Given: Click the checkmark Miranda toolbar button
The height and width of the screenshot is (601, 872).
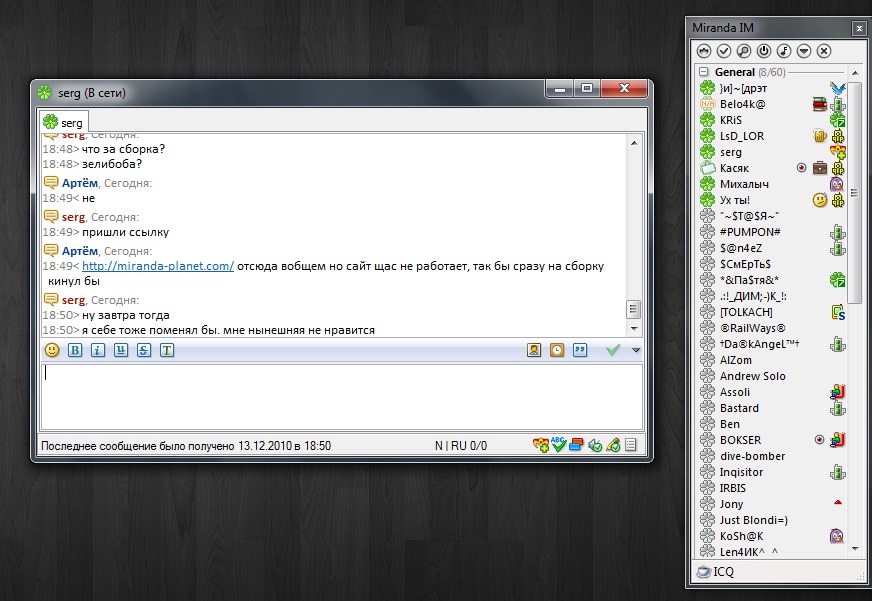Looking at the screenshot, I should [724, 51].
